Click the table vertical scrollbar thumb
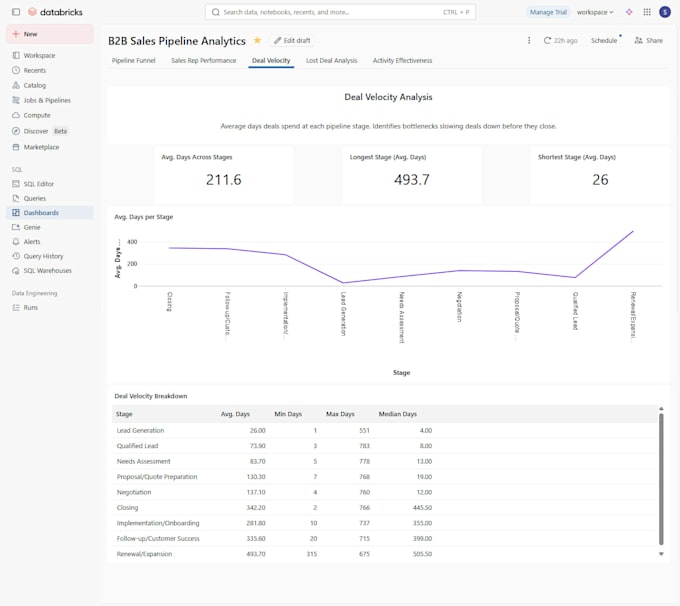The height and width of the screenshot is (606, 680). [661, 479]
